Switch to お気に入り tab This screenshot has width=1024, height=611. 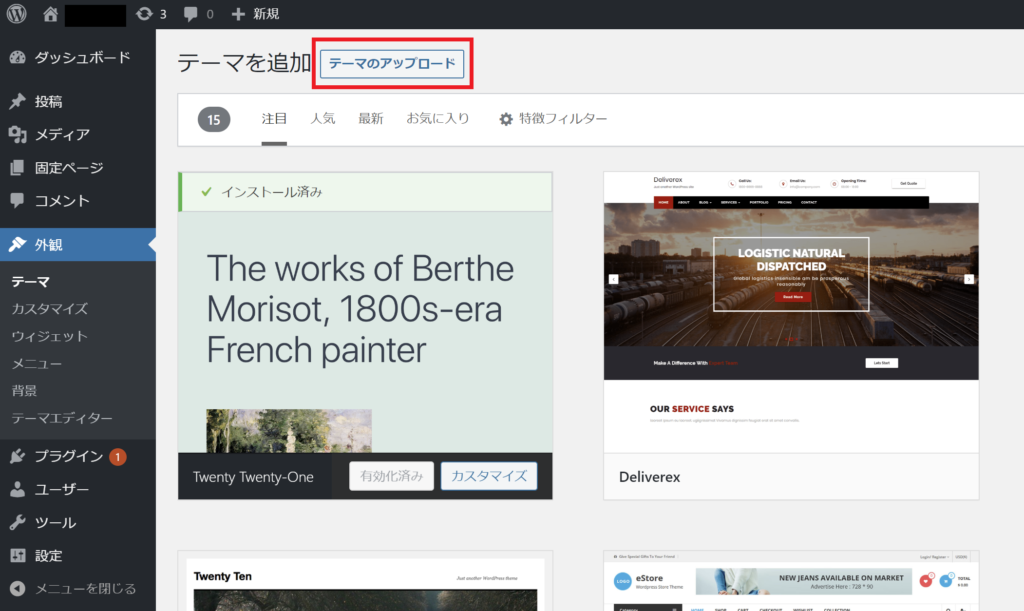click(438, 119)
